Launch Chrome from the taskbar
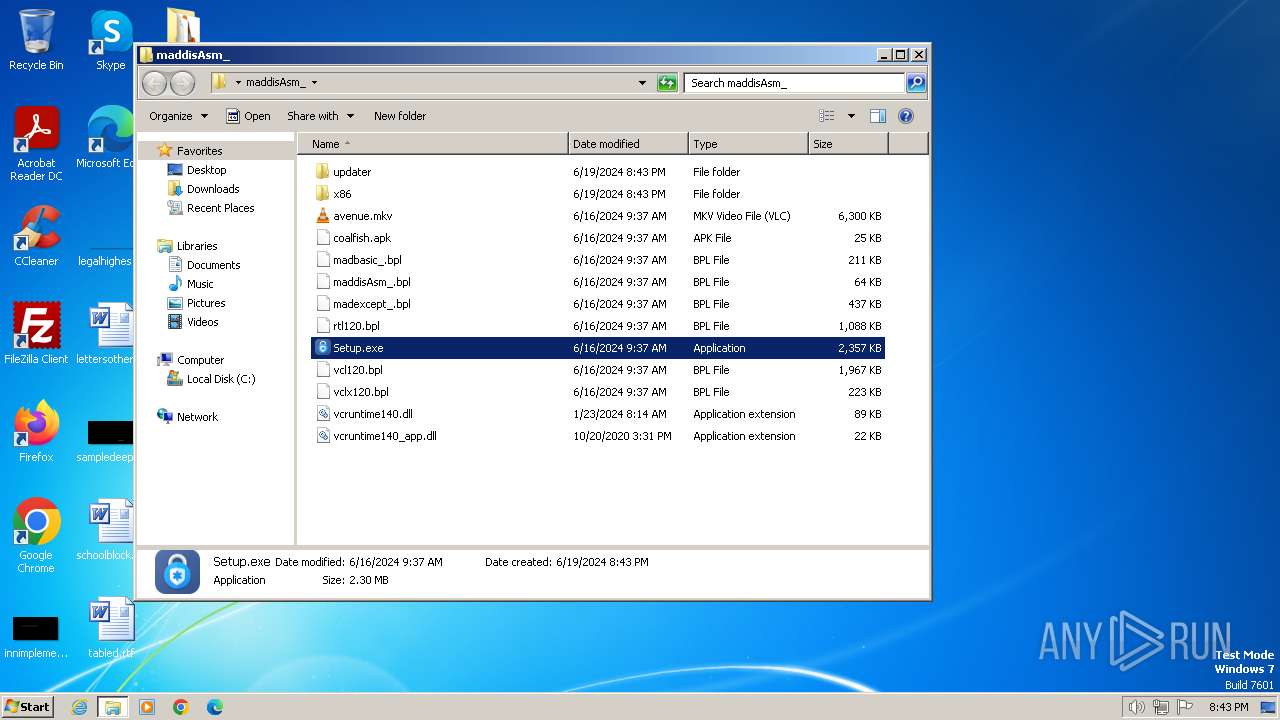This screenshot has width=1280, height=720. (181, 707)
